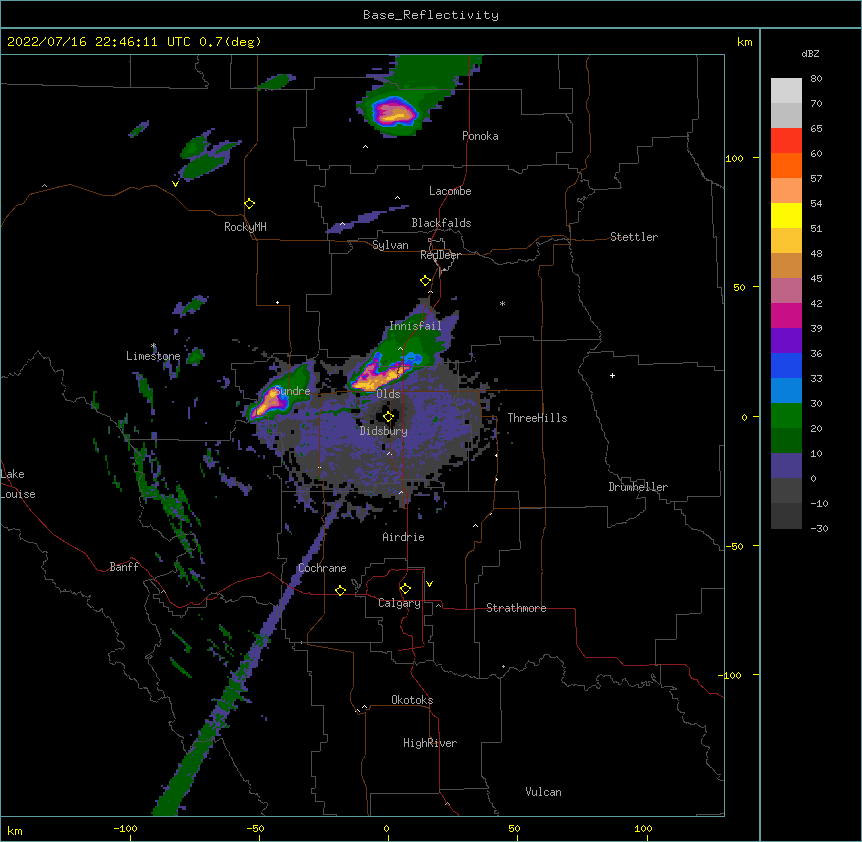Click the ThreeHills town label
The image size is (862, 842).
pyautogui.click(x=537, y=418)
